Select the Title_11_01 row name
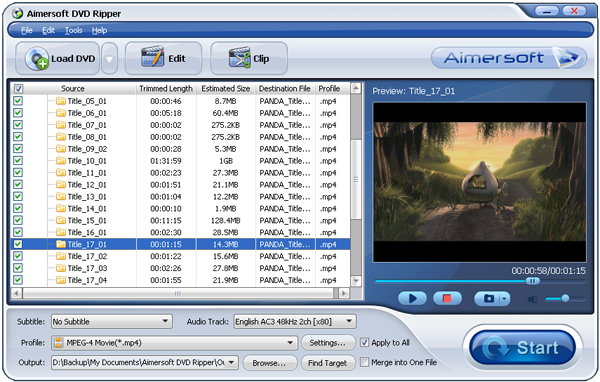600x382 pixels. coord(87,173)
